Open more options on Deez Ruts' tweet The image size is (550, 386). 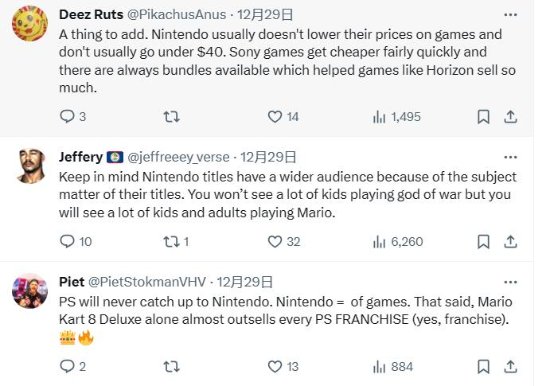(510, 15)
